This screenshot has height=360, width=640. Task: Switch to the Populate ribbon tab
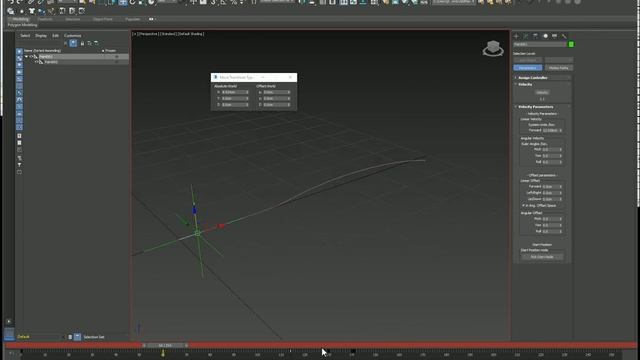(x=132, y=19)
